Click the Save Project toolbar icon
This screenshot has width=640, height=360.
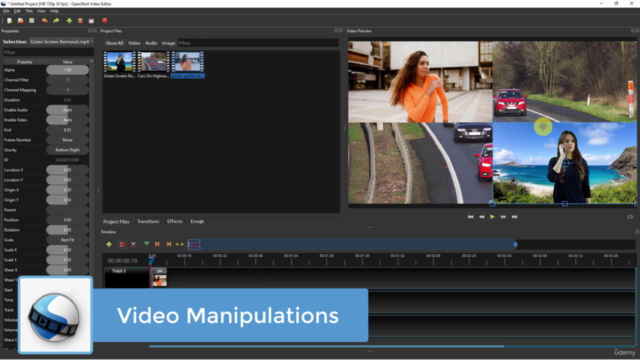(x=31, y=20)
